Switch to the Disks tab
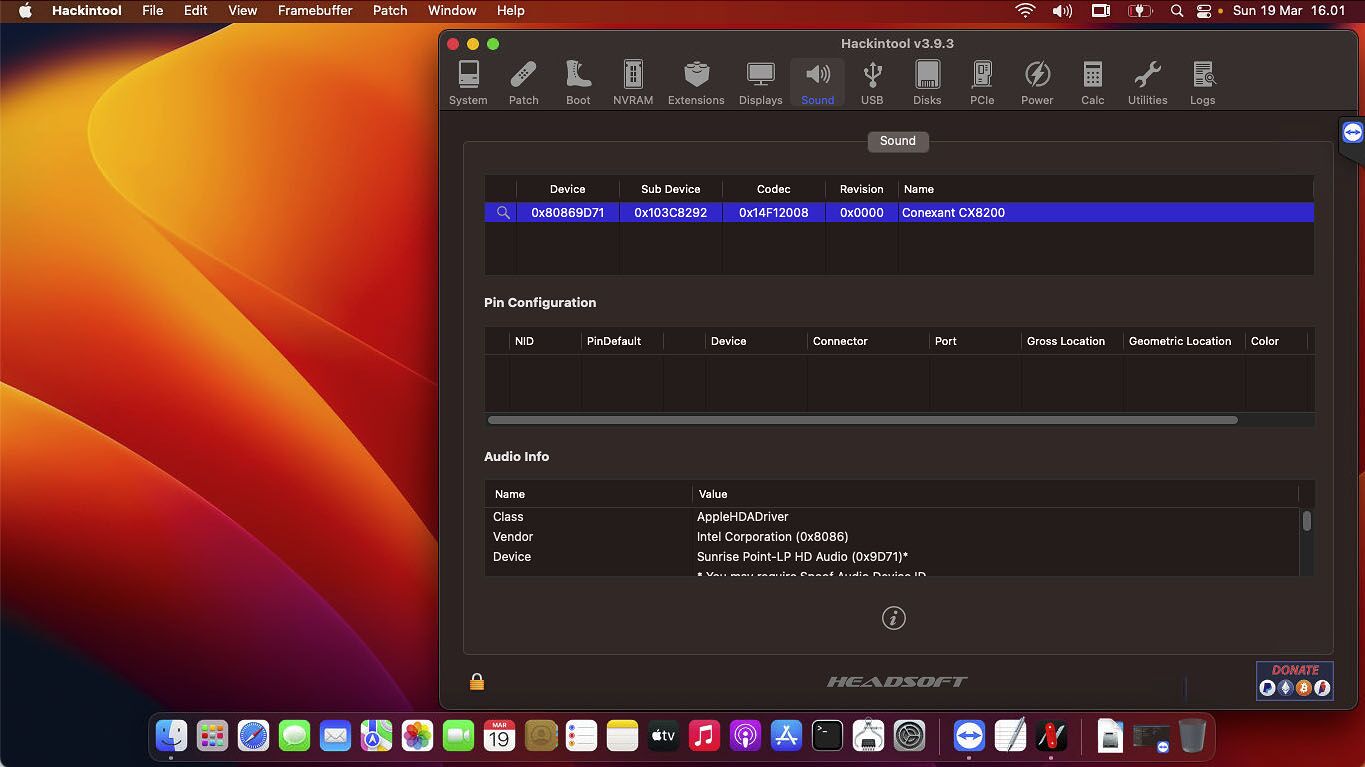The width and height of the screenshot is (1365, 767). [927, 81]
